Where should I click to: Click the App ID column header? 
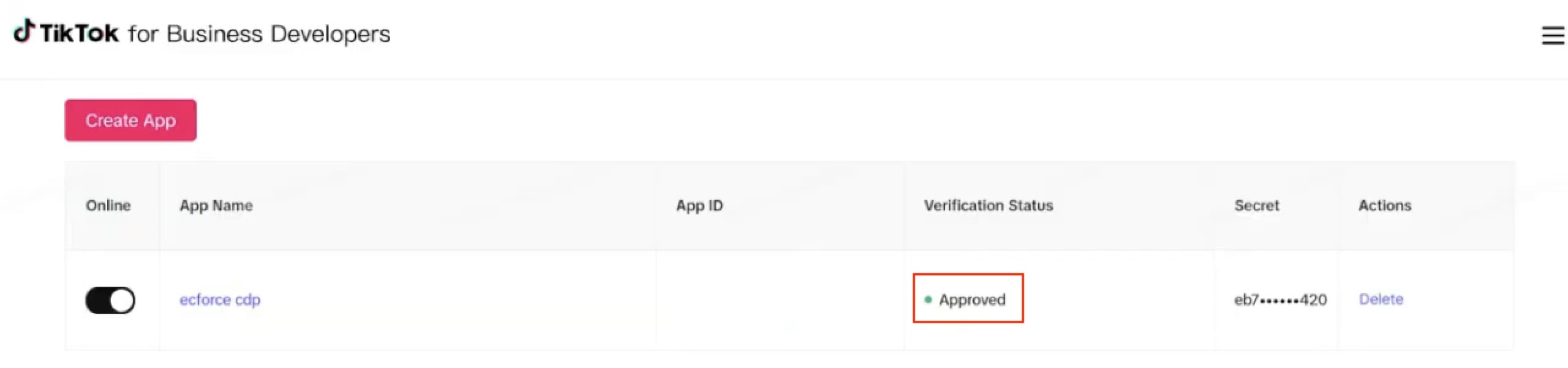tap(699, 206)
